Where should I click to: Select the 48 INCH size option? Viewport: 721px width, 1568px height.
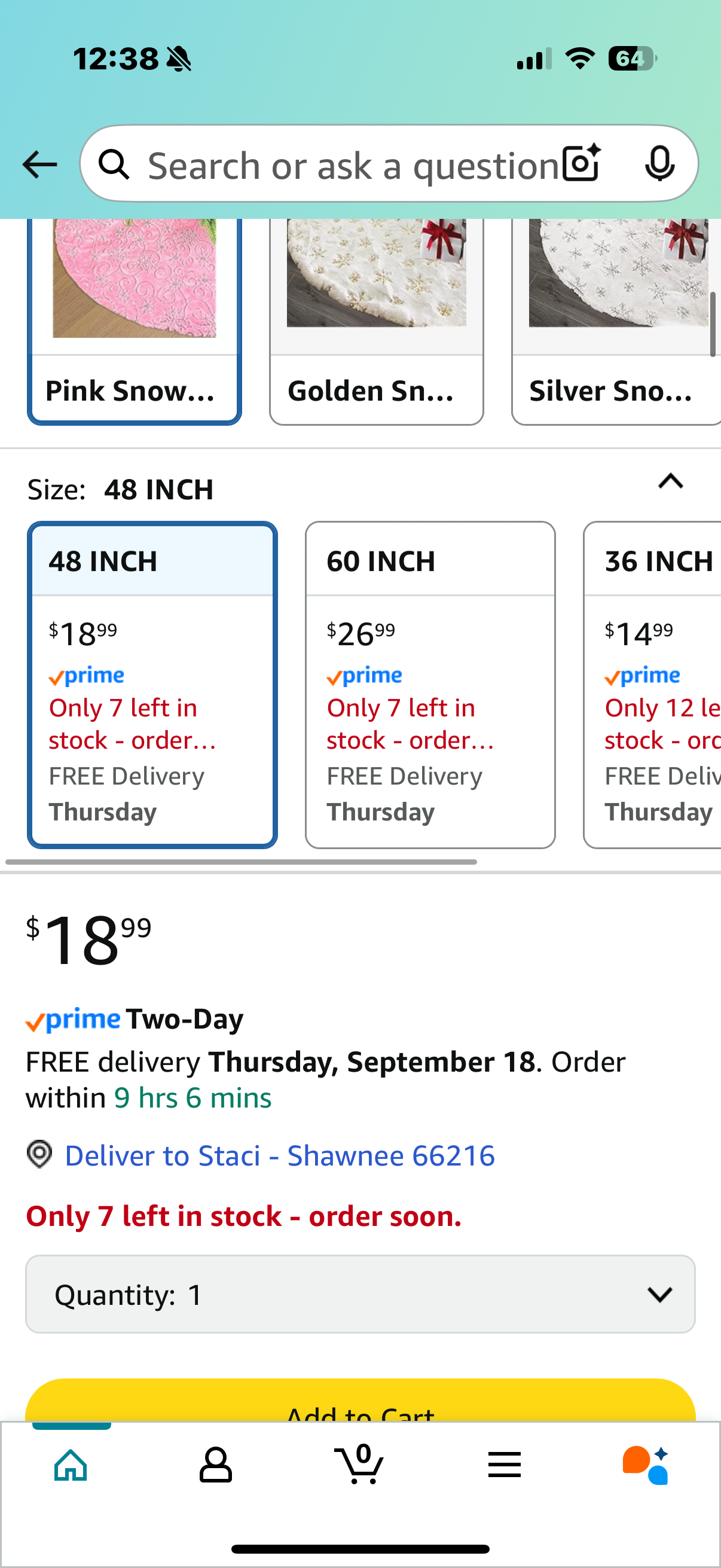click(x=152, y=685)
